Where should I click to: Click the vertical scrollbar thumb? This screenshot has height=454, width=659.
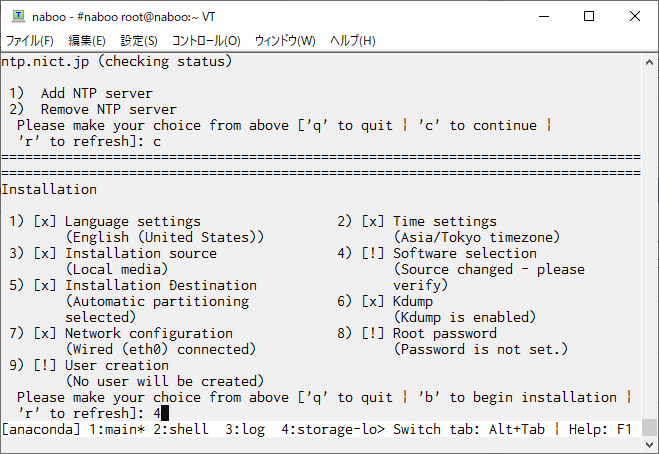tap(649, 428)
